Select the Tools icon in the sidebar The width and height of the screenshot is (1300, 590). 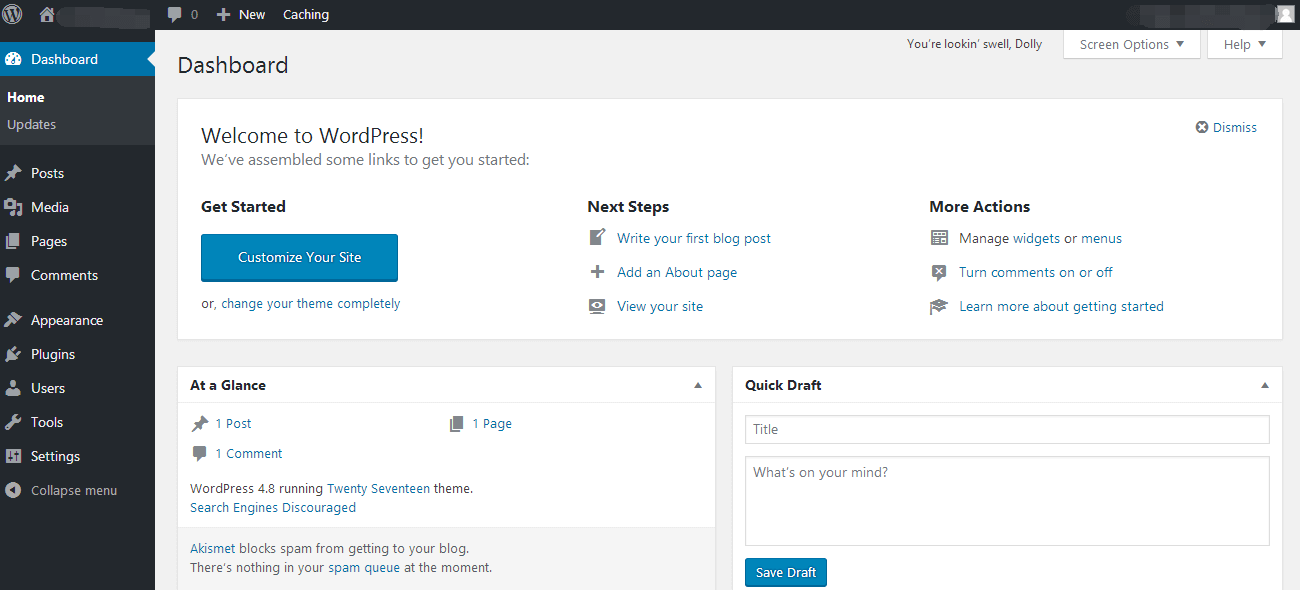tap(14, 421)
